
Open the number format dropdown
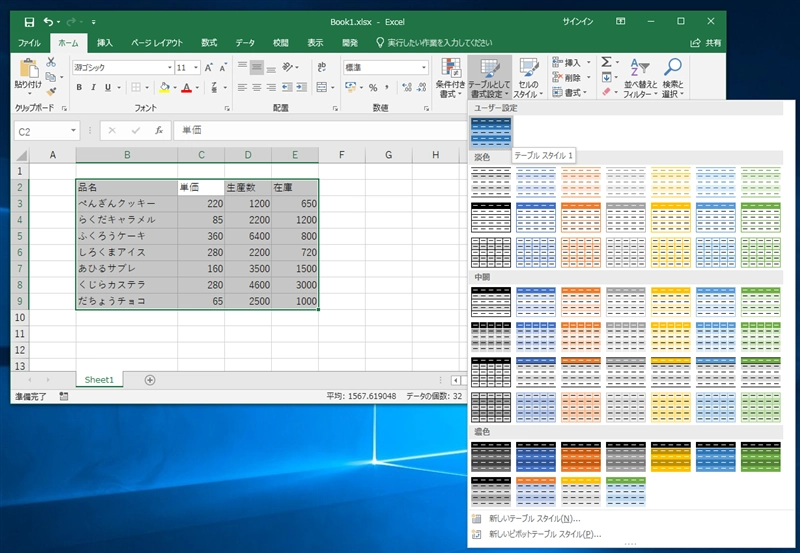point(423,67)
